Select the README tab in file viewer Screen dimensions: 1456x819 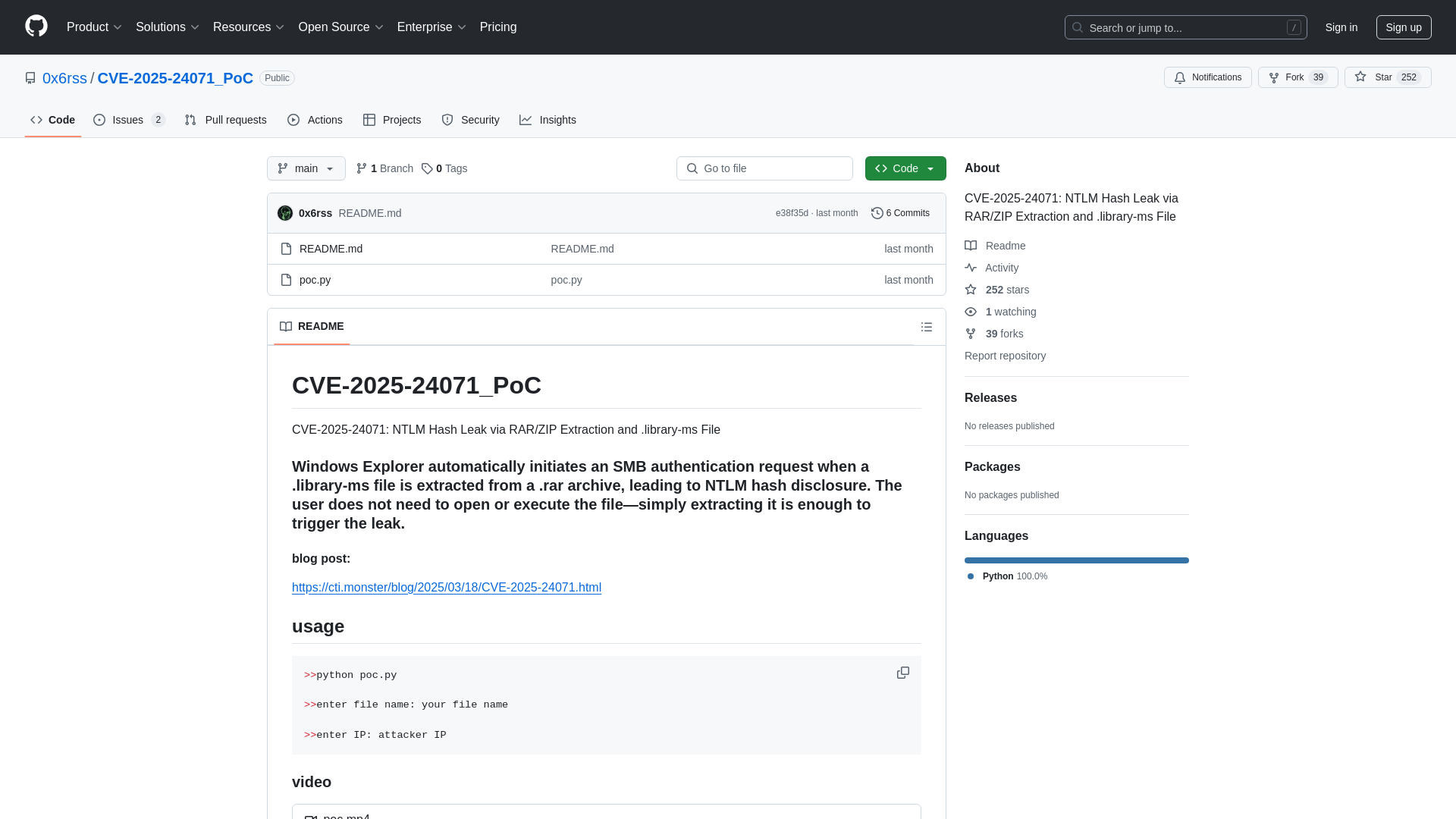tap(312, 326)
